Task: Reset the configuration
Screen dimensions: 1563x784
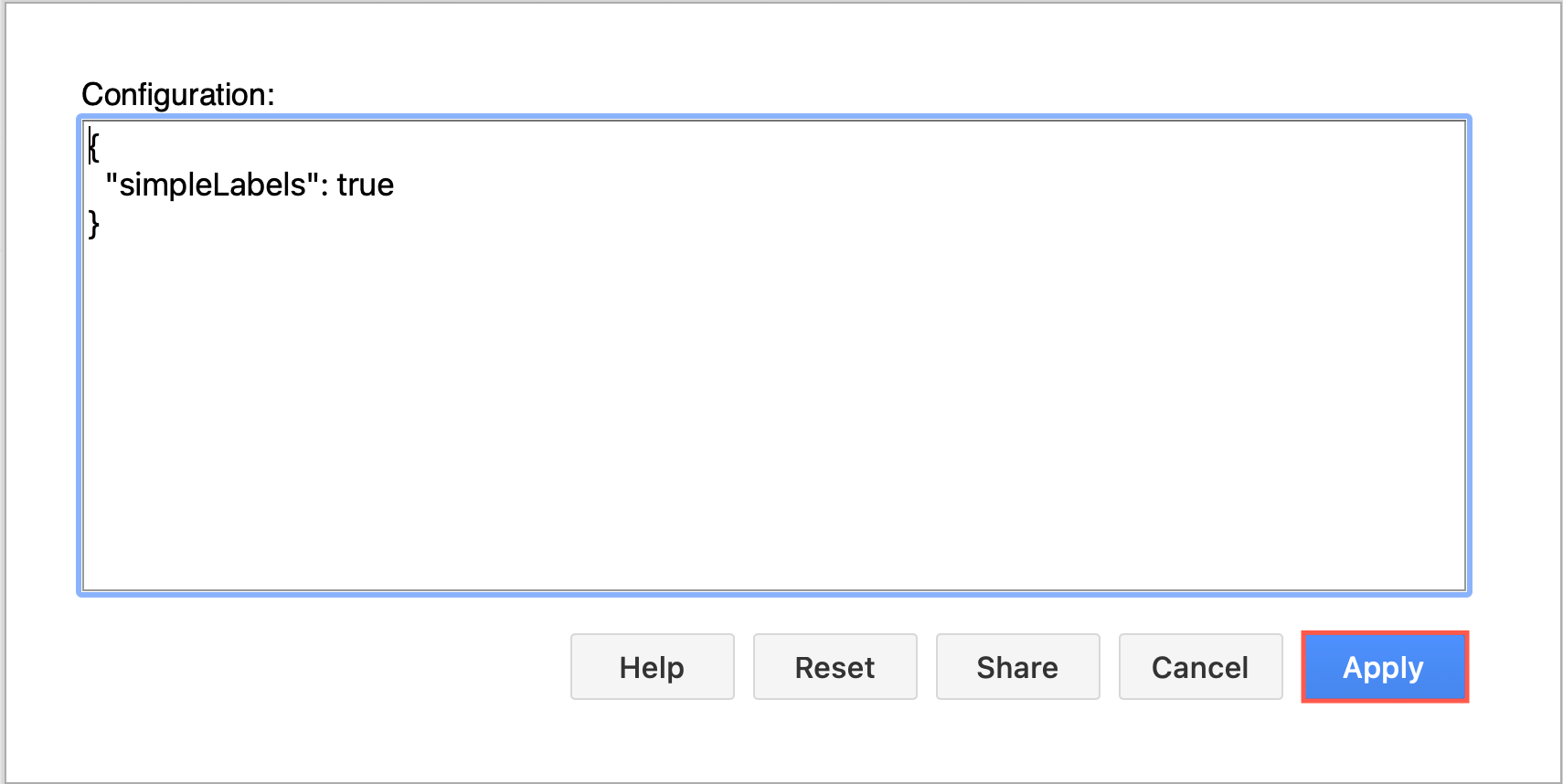Action: click(835, 667)
